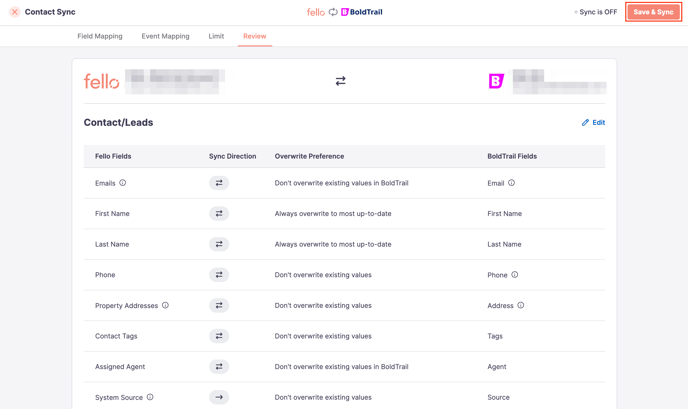Click the Sync Direction column header
This screenshot has width=688, height=409.
pyautogui.click(x=233, y=156)
